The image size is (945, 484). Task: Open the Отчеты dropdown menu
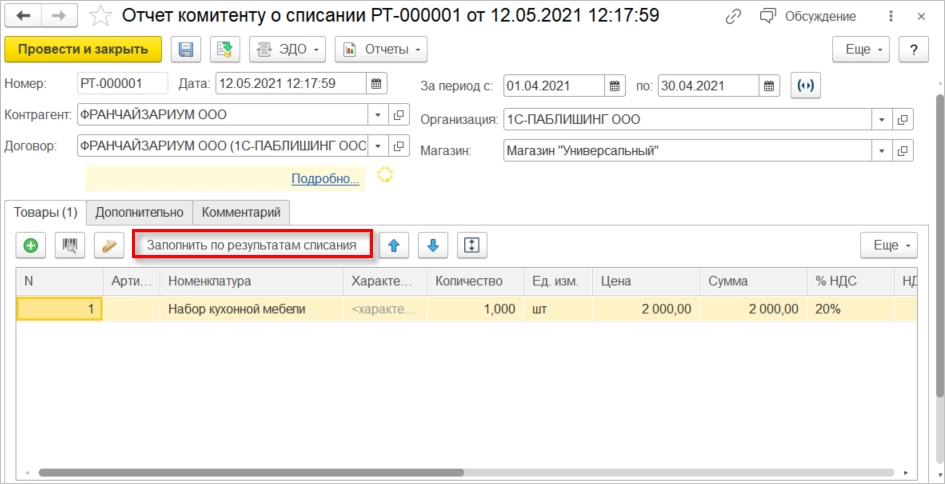coord(381,49)
